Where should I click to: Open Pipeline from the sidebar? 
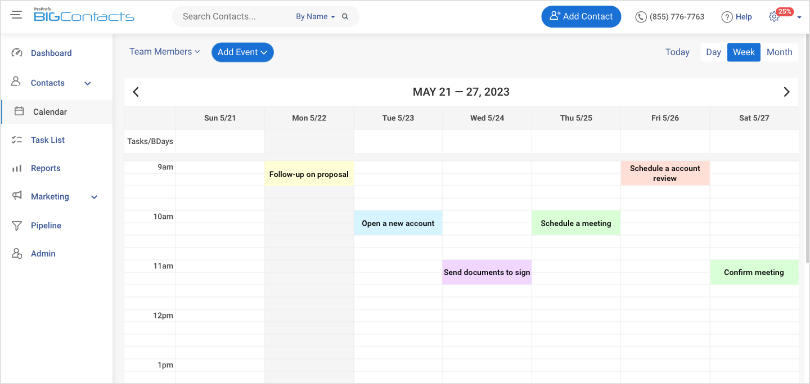coord(46,226)
